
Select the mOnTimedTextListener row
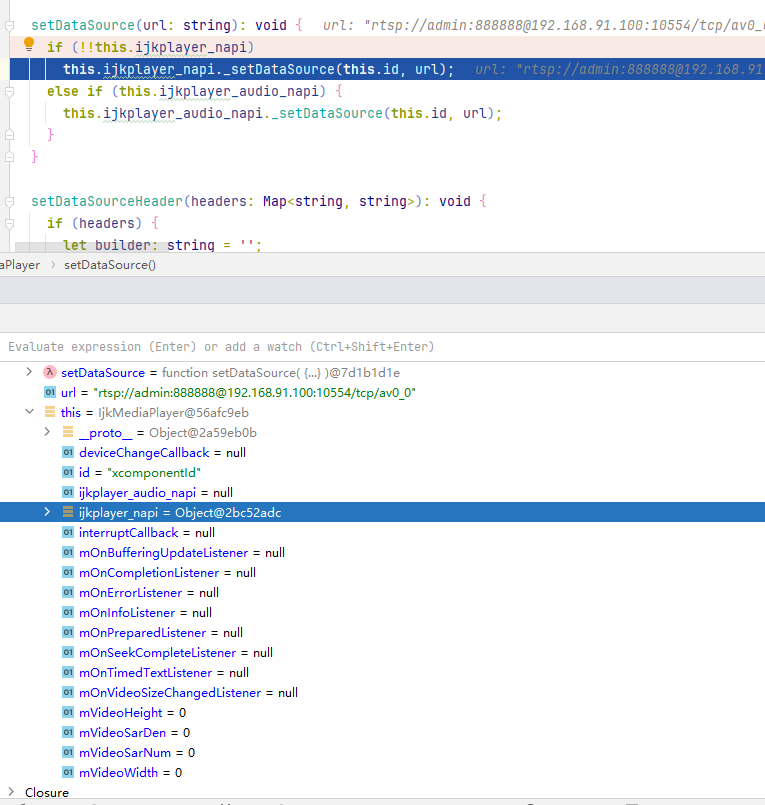click(x=382, y=673)
